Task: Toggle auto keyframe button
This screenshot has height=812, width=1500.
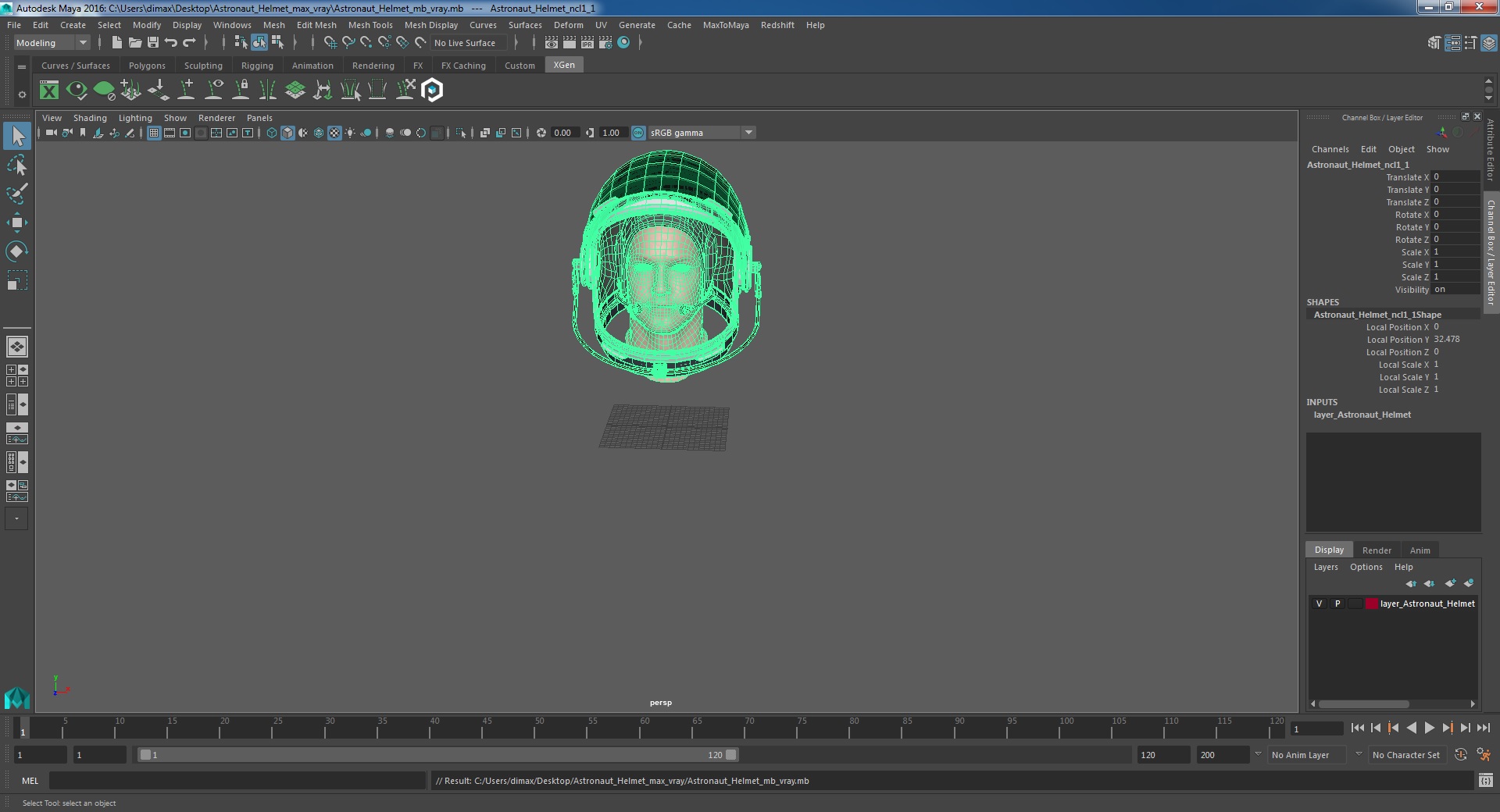Action: (x=1460, y=755)
